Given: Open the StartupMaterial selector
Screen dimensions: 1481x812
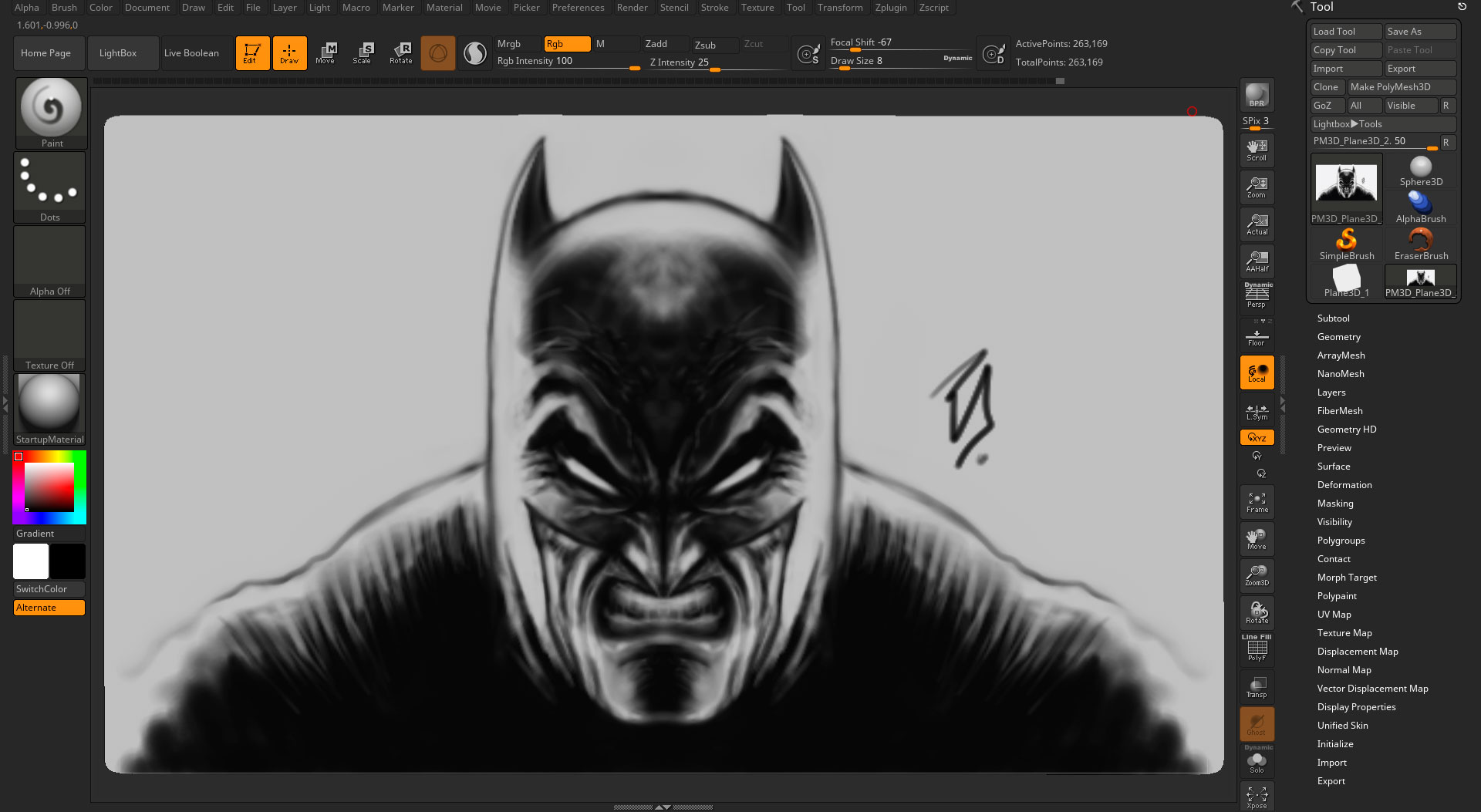Looking at the screenshot, I should click(x=49, y=409).
